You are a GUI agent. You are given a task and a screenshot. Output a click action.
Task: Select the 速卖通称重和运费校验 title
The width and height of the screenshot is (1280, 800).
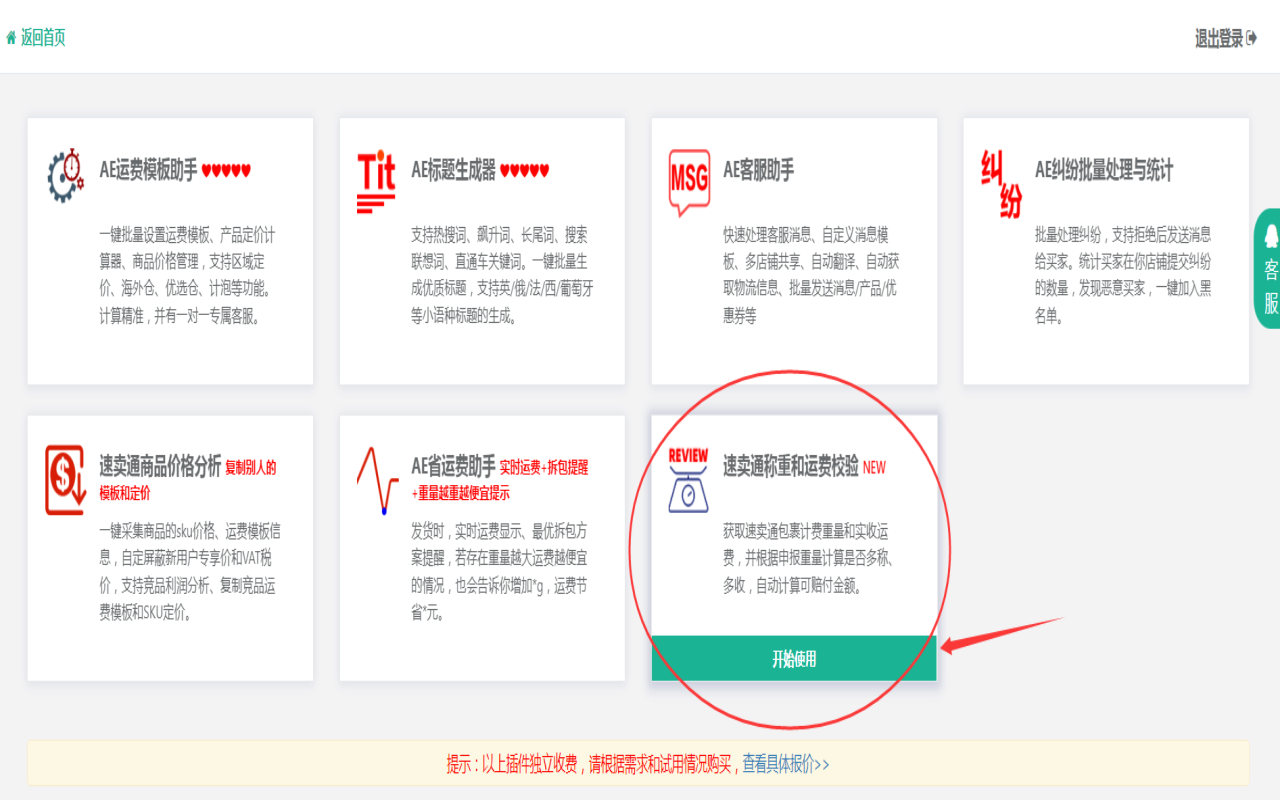coord(790,466)
